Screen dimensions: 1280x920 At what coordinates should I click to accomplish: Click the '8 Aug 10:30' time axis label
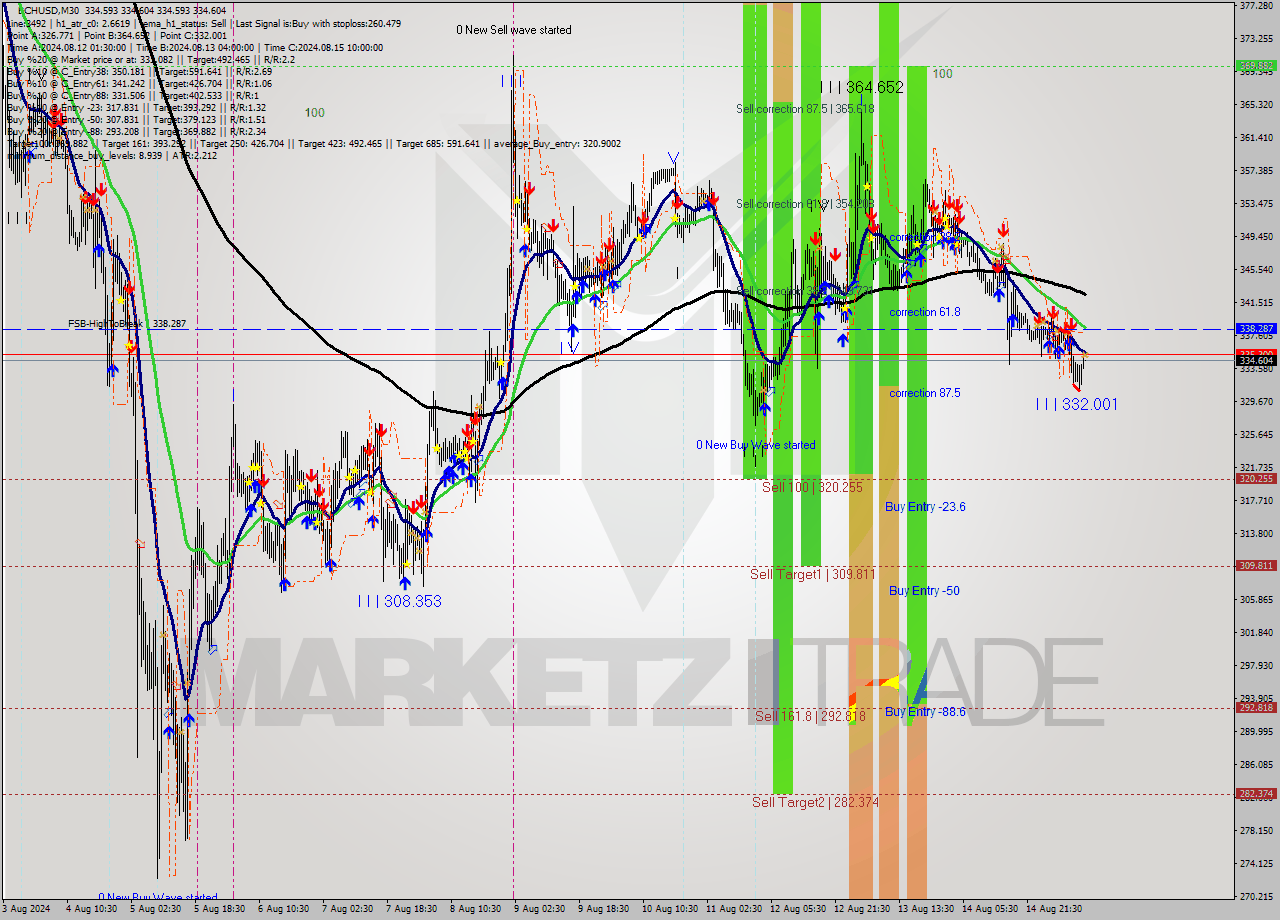[475, 909]
